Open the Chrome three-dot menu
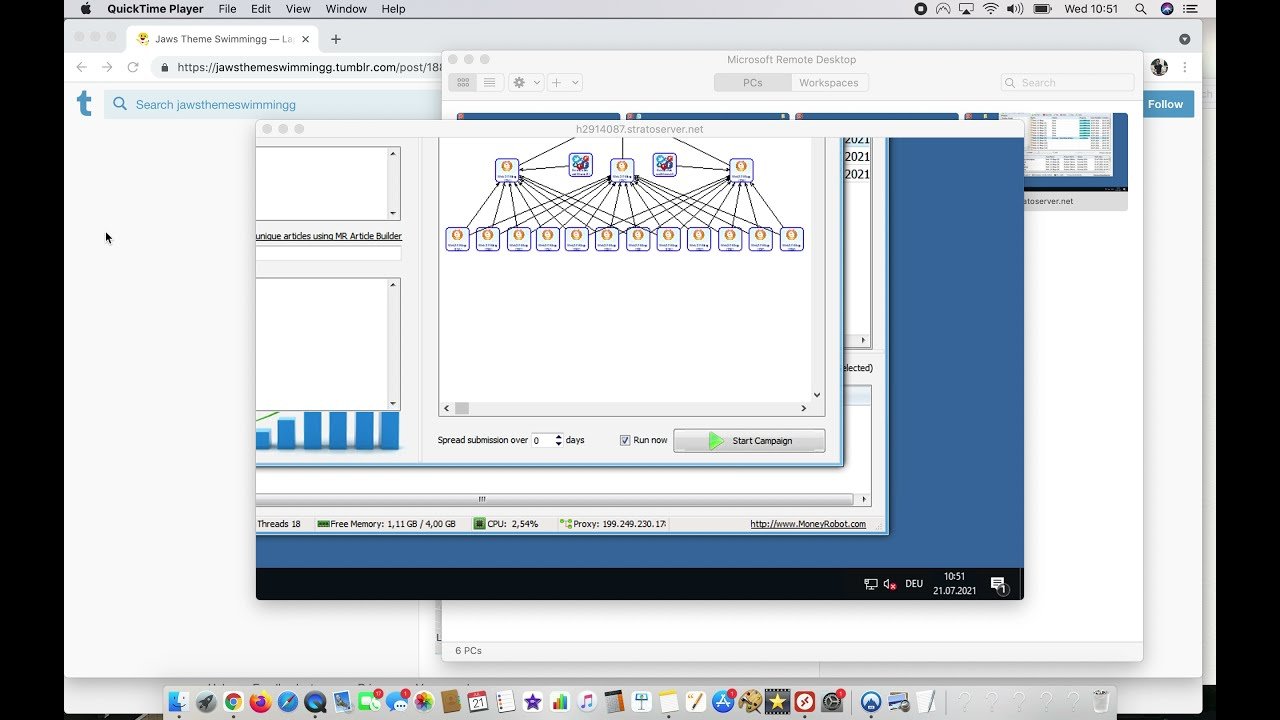The image size is (1280, 720). 1185,67
